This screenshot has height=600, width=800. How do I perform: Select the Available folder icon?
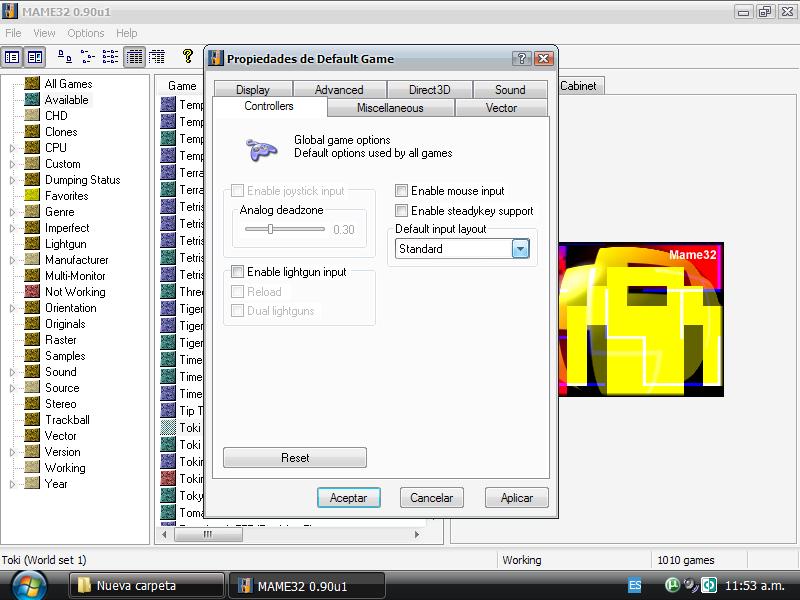point(32,99)
